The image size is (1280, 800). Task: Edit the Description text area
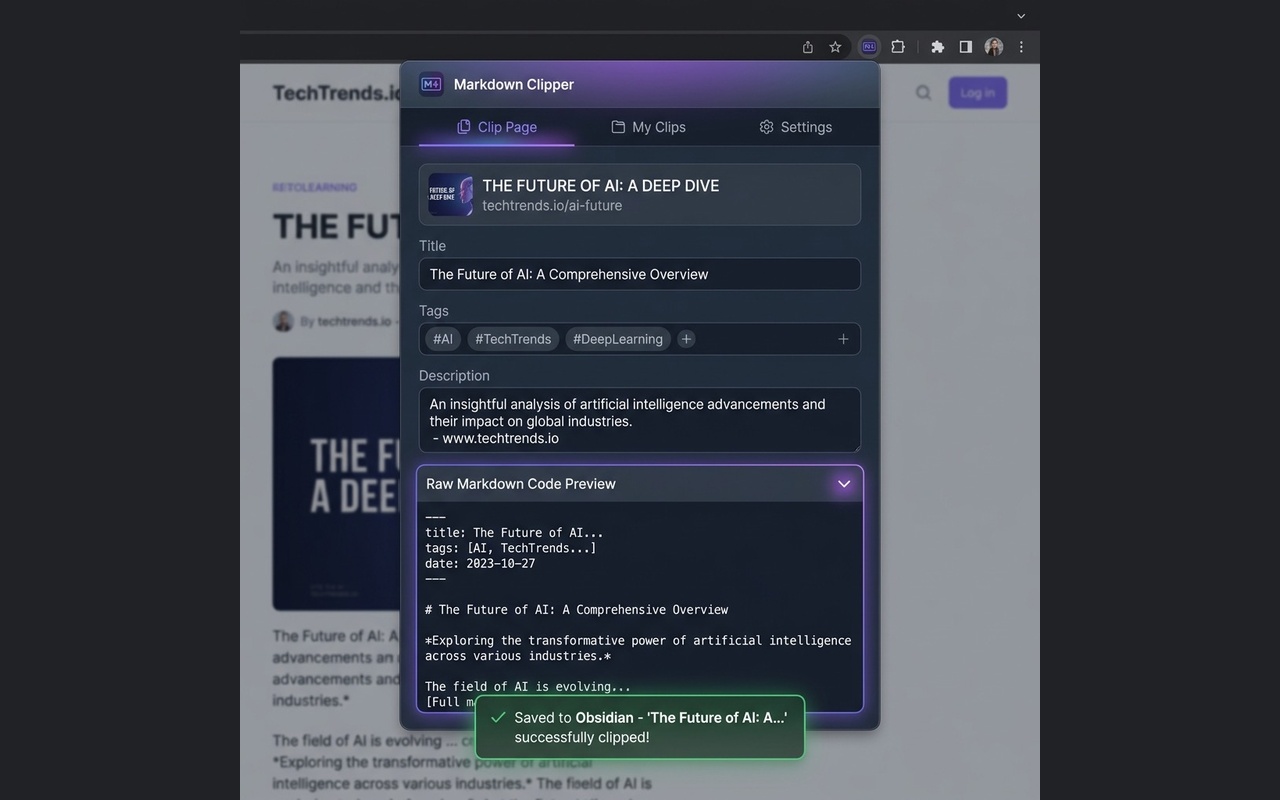coord(640,420)
